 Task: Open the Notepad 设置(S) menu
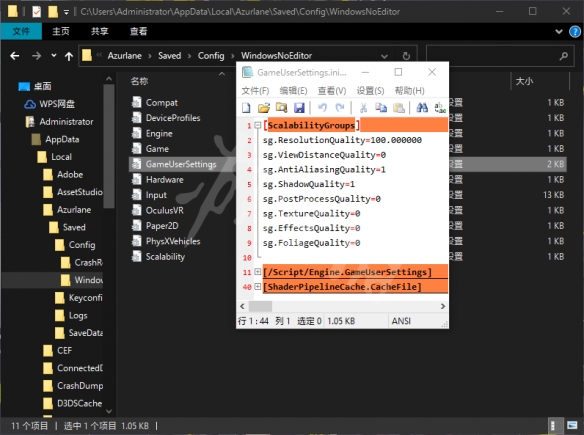point(370,91)
